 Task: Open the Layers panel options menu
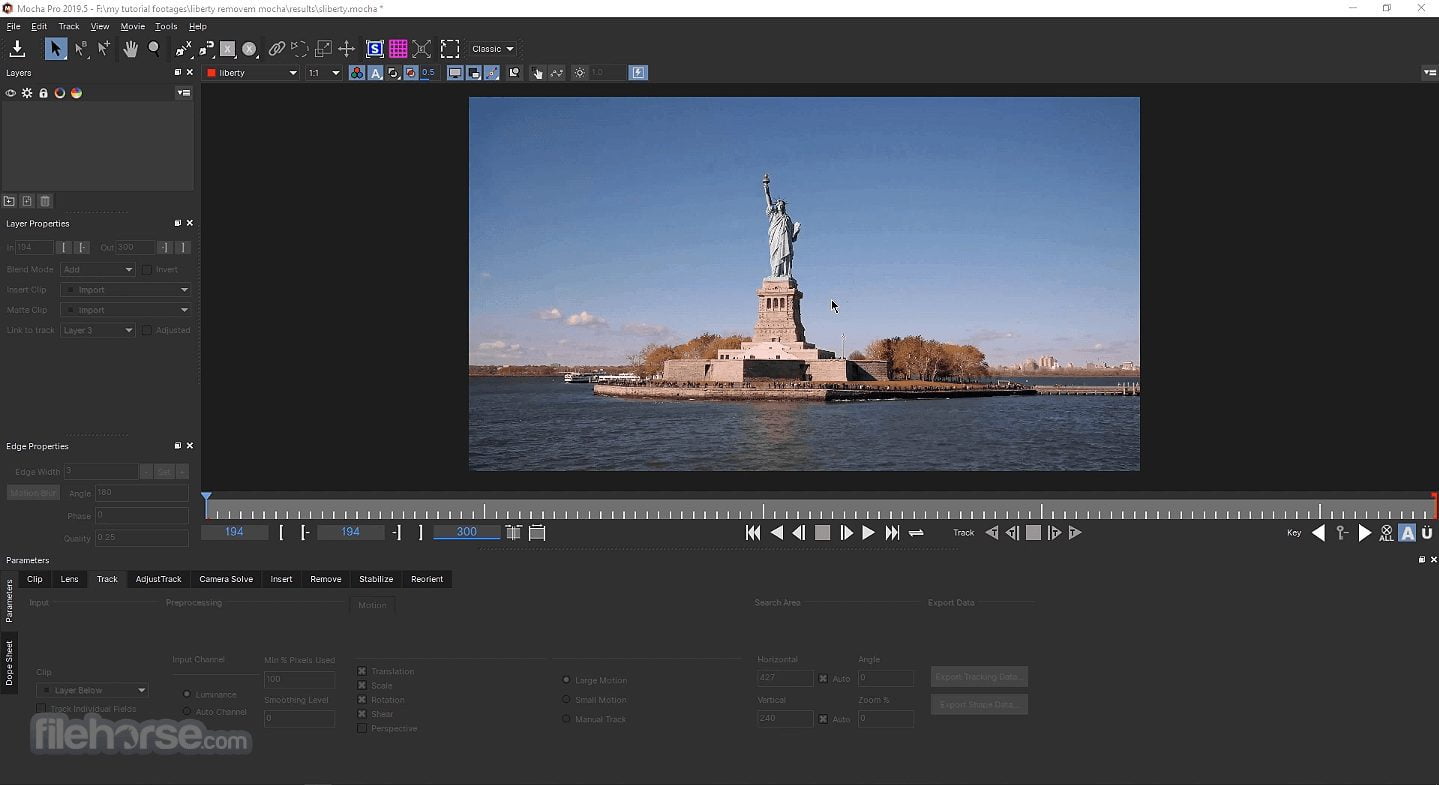[x=184, y=93]
